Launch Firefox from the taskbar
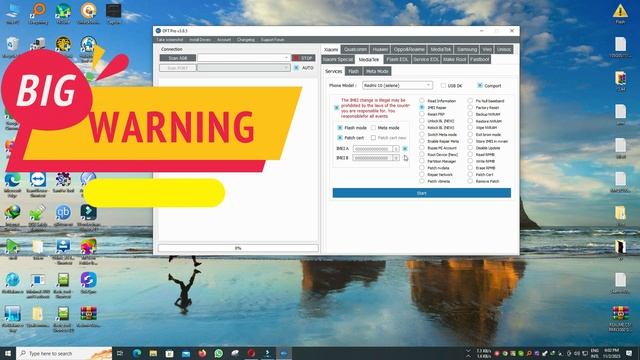The height and width of the screenshot is (360, 640). point(202,353)
